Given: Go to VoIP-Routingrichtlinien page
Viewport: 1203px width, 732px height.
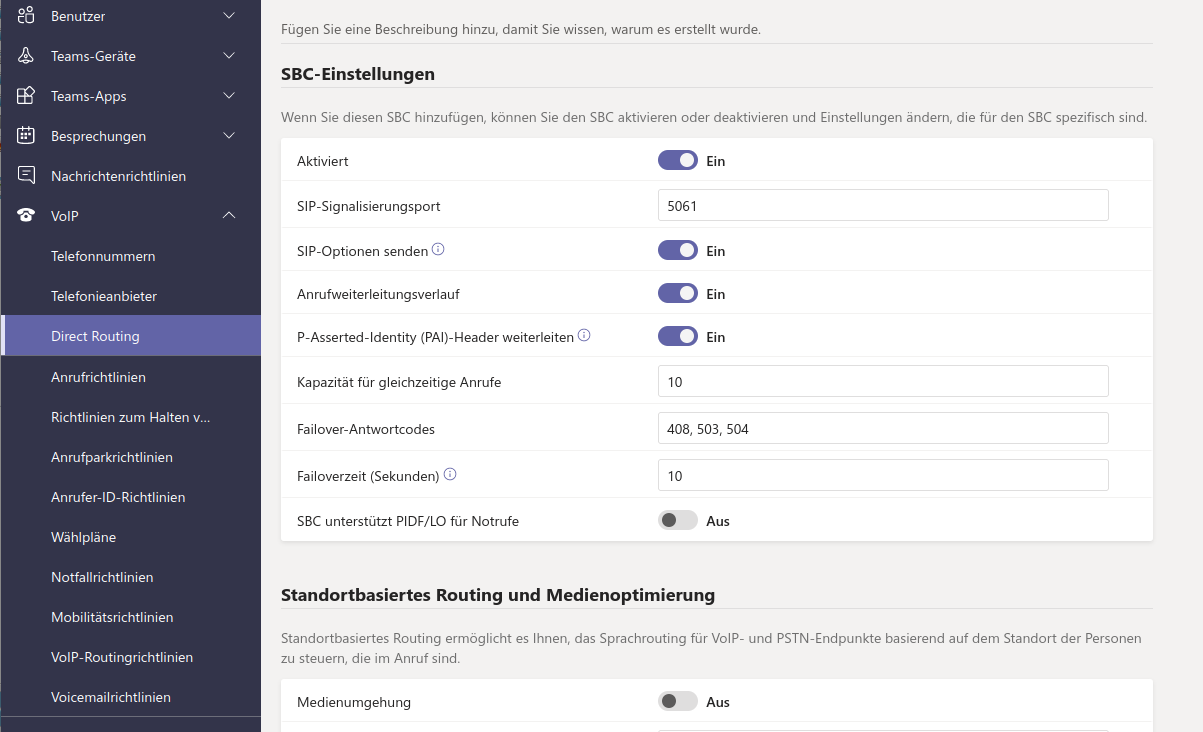Looking at the screenshot, I should (122, 658).
